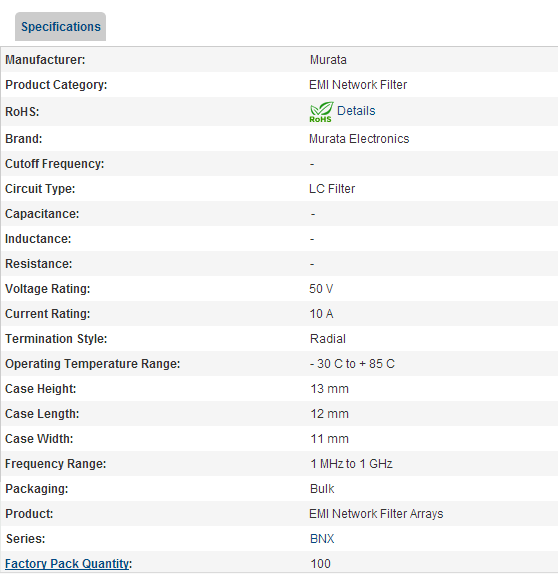Image resolution: width=558 pixels, height=574 pixels.
Task: Click the EMI Network Filter category value
Action: click(358, 85)
